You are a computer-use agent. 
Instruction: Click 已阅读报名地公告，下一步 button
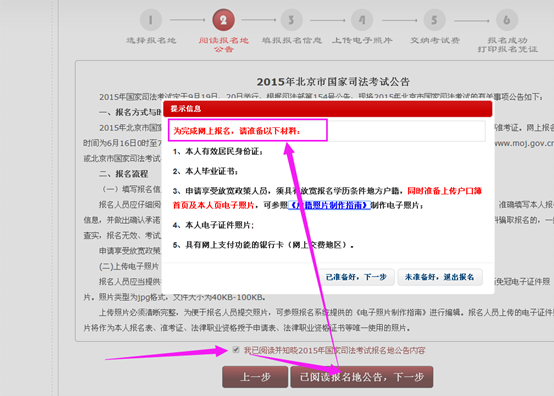[x=362, y=377]
